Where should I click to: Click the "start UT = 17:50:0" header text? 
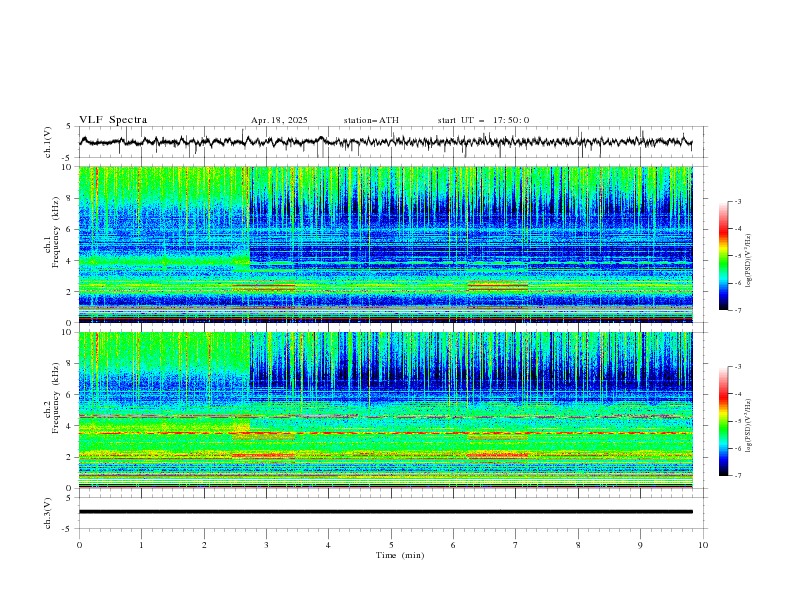tap(483, 120)
